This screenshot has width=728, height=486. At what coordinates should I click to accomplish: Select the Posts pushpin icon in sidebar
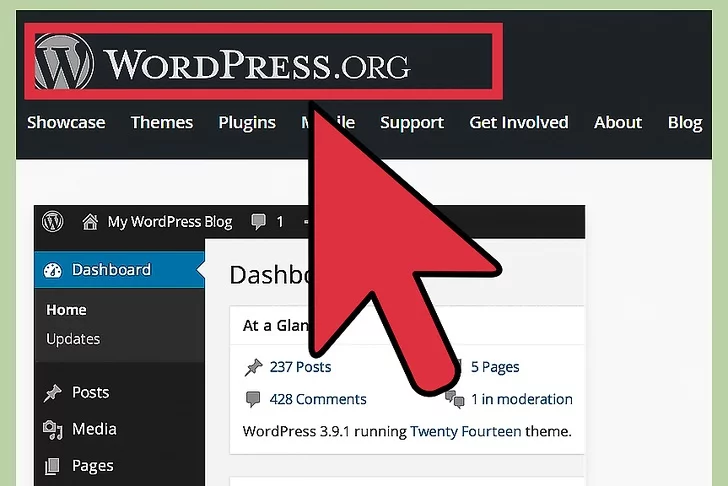click(x=53, y=393)
